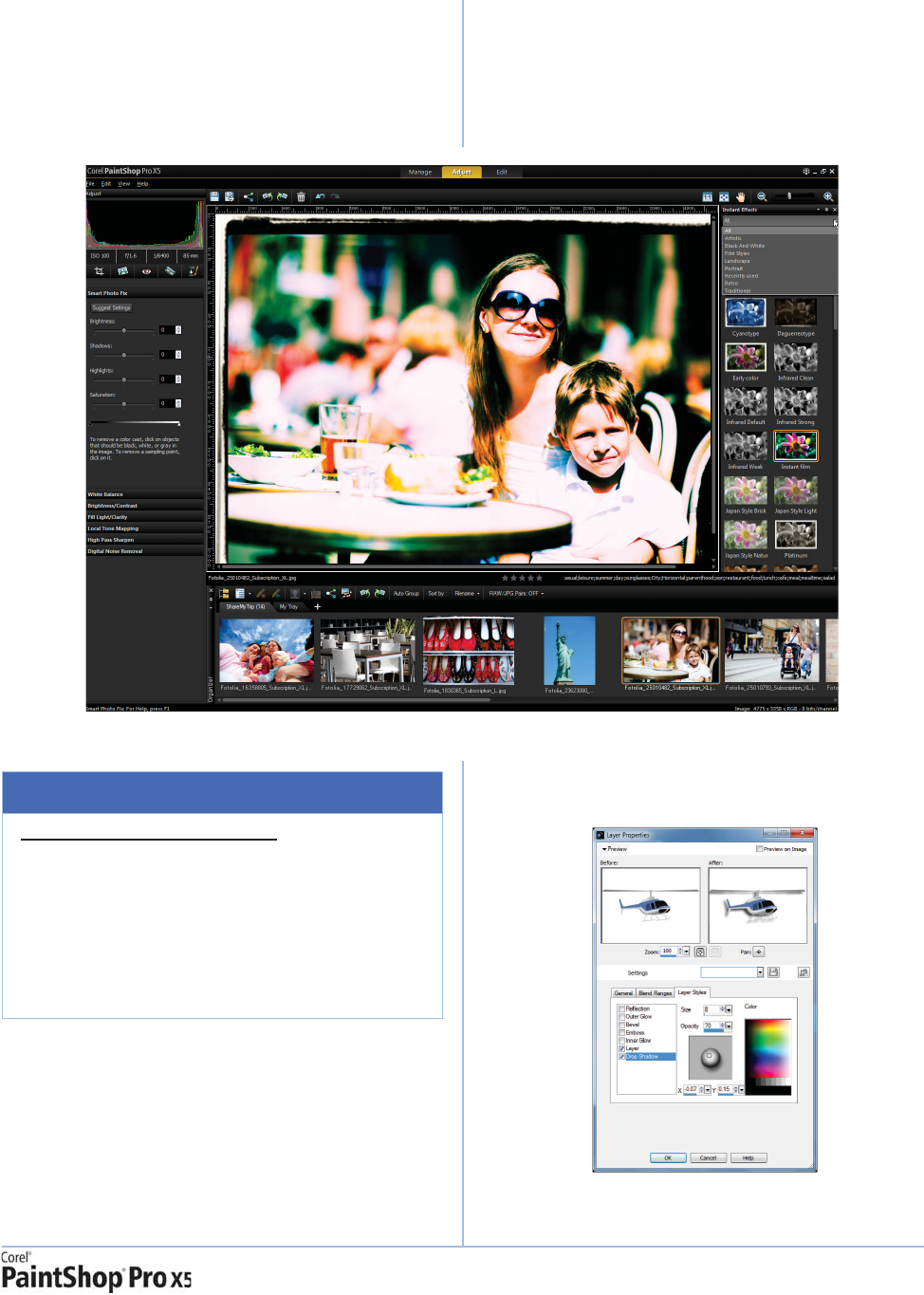Select the Crop tool in Adjust panel
This screenshot has width=924, height=1295.
[99, 271]
